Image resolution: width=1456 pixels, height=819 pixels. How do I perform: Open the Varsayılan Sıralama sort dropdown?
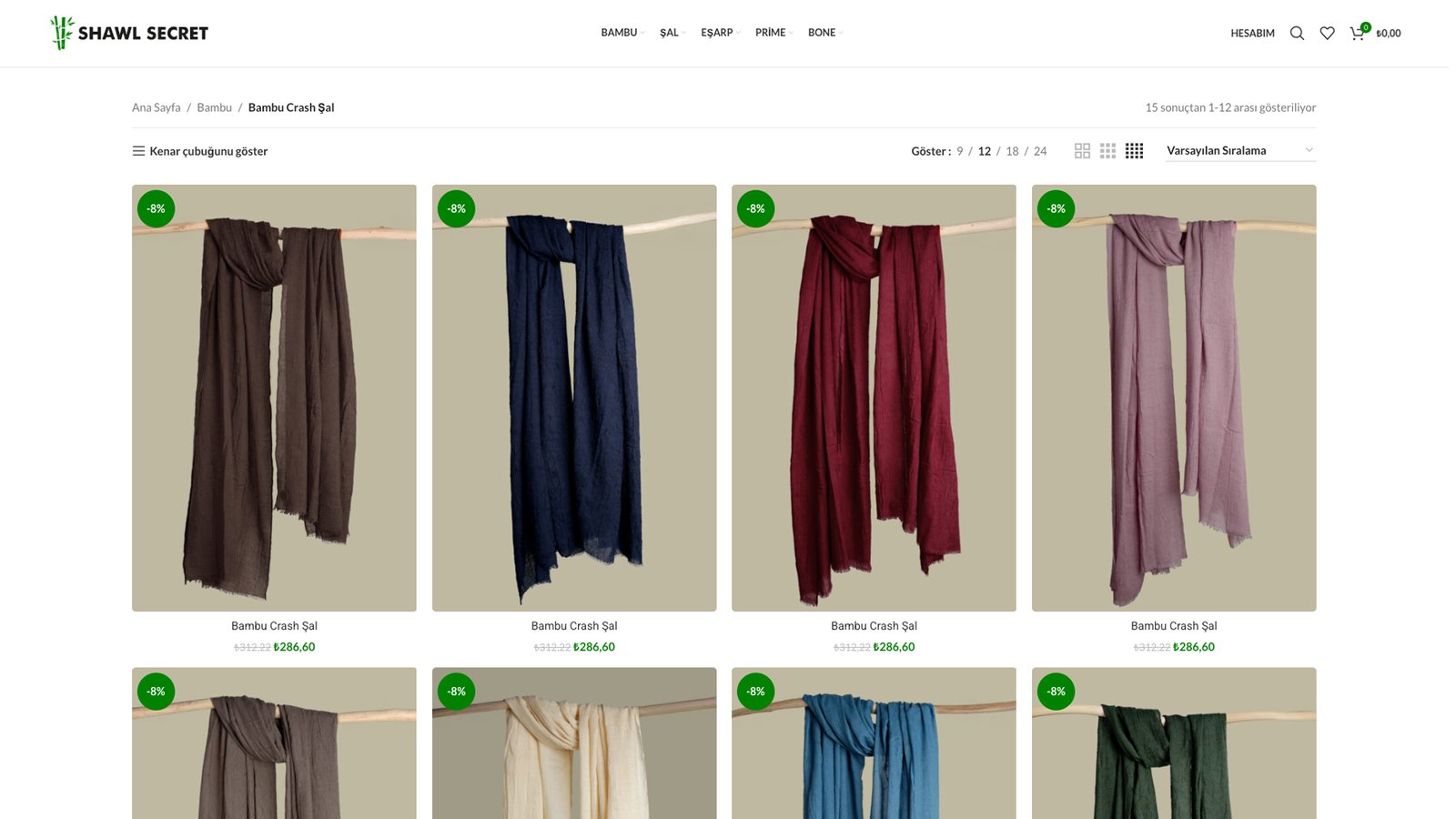(1241, 150)
